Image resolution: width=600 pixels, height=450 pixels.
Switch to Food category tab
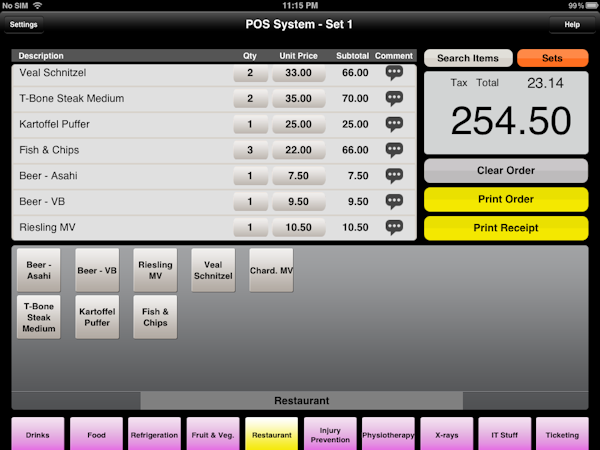96,434
